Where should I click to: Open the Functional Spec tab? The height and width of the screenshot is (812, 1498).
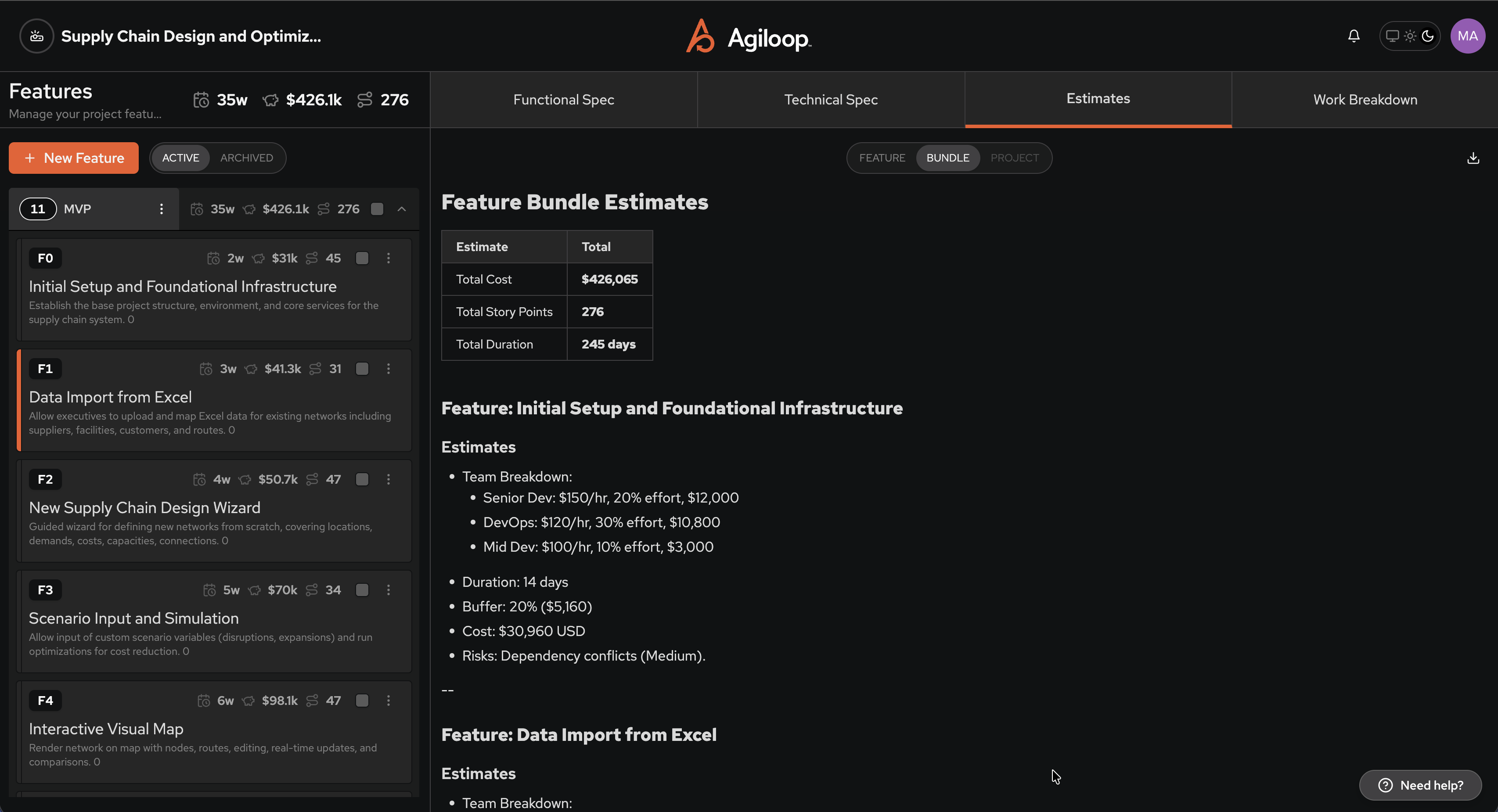563,99
